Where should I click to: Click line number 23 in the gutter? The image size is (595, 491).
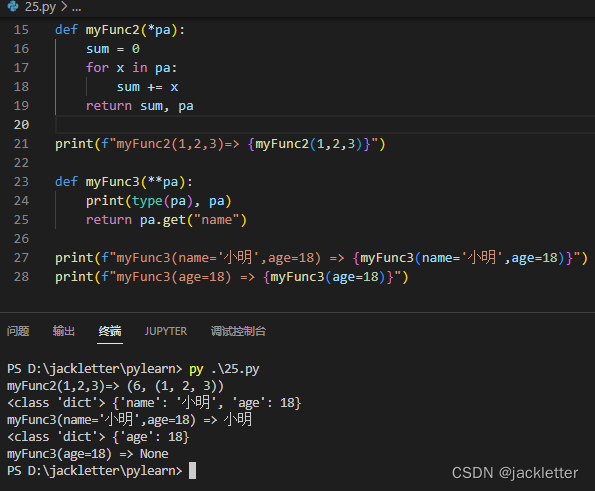[21, 181]
